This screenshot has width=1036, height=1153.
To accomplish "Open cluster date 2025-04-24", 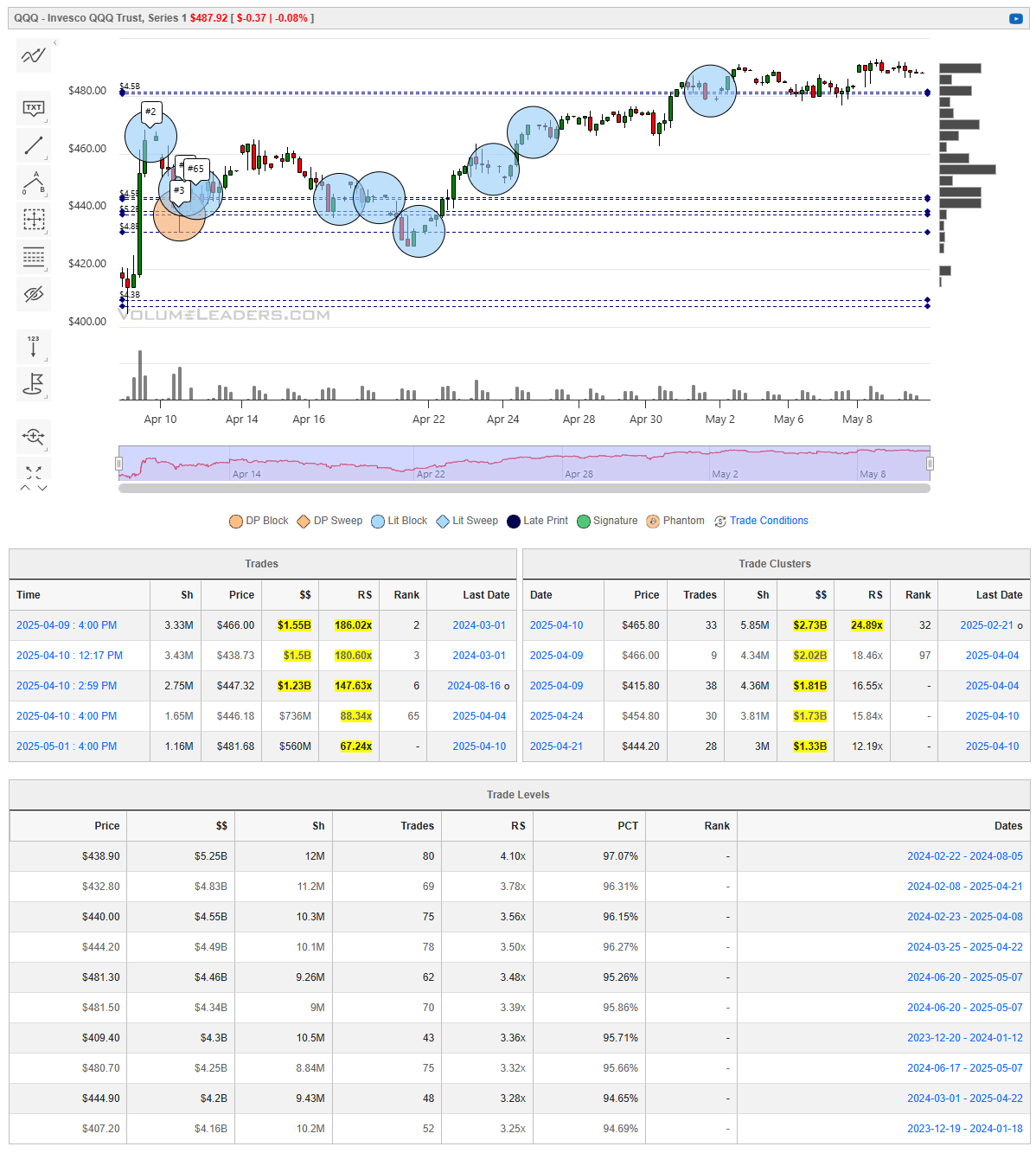I will [556, 716].
